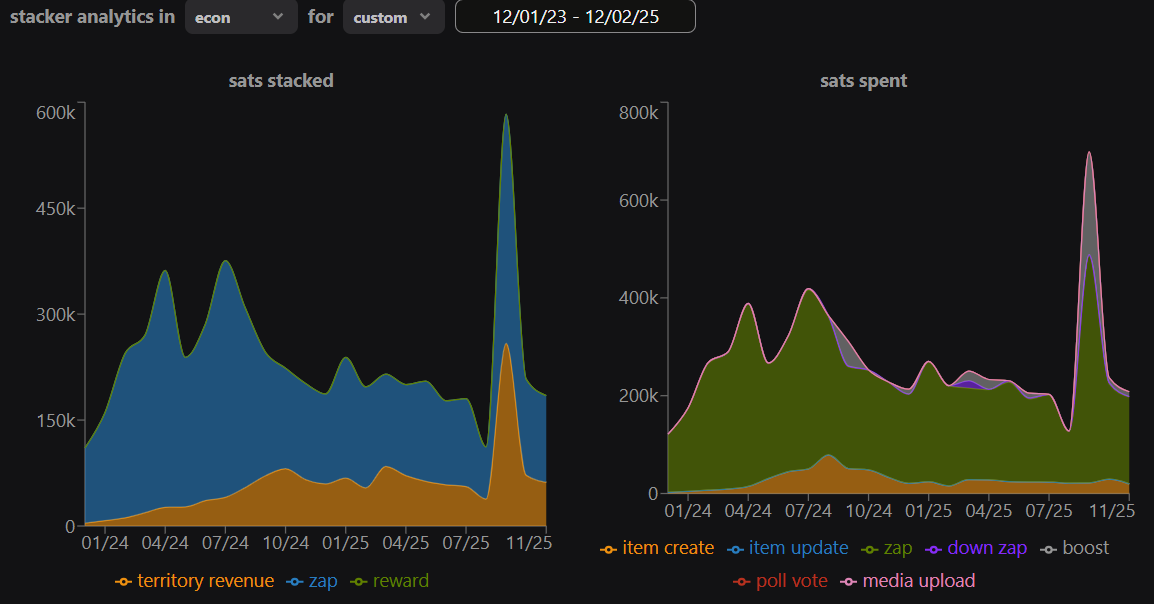Hide the territory revenue series via its label
1154x604 pixels.
(x=205, y=581)
